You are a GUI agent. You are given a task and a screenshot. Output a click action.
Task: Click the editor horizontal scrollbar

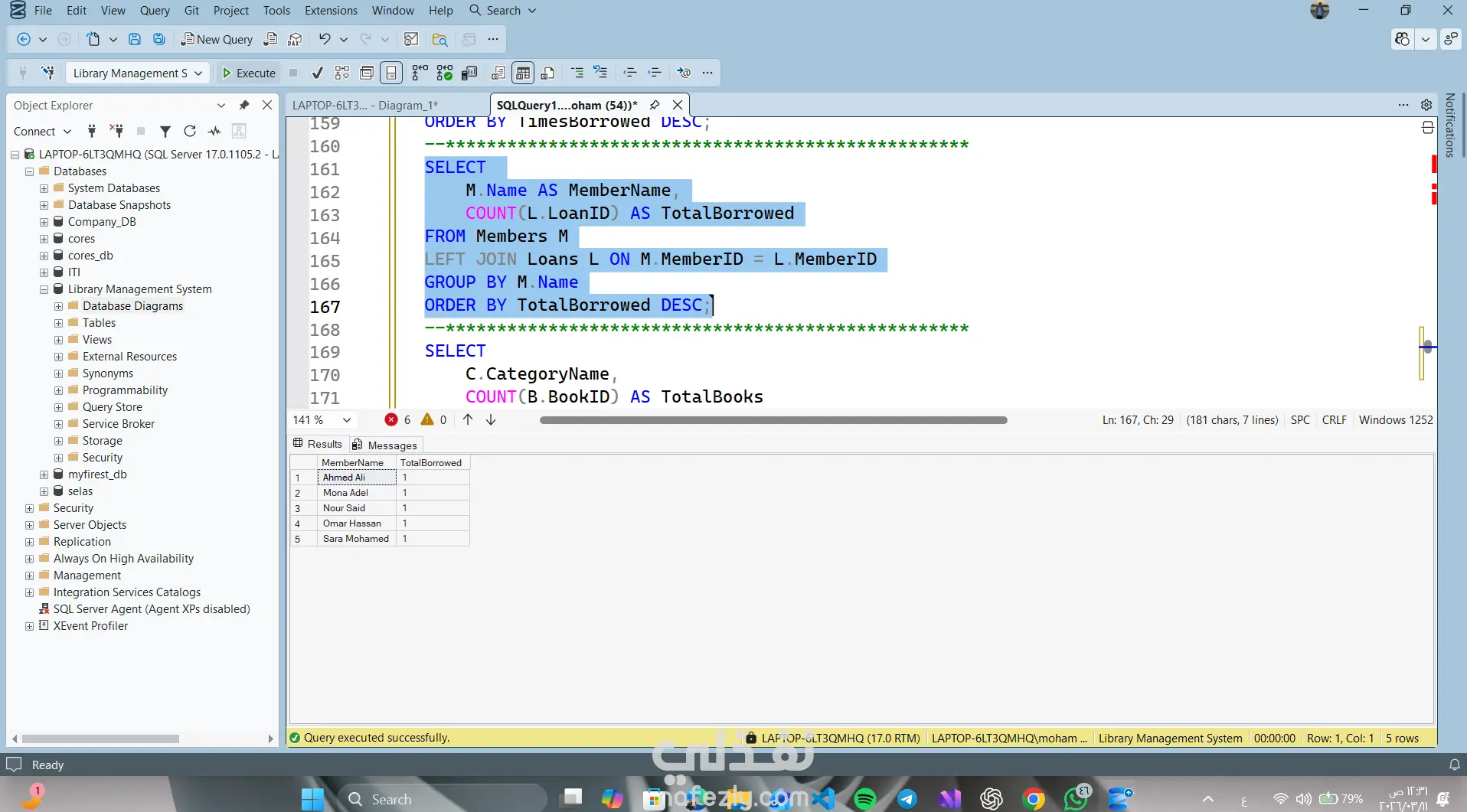coord(773,419)
